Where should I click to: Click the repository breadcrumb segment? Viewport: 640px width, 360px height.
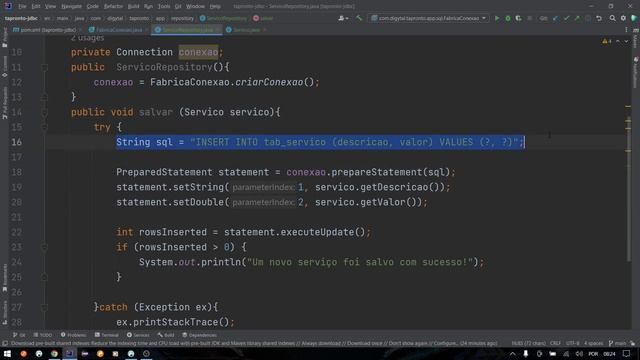pos(182,18)
